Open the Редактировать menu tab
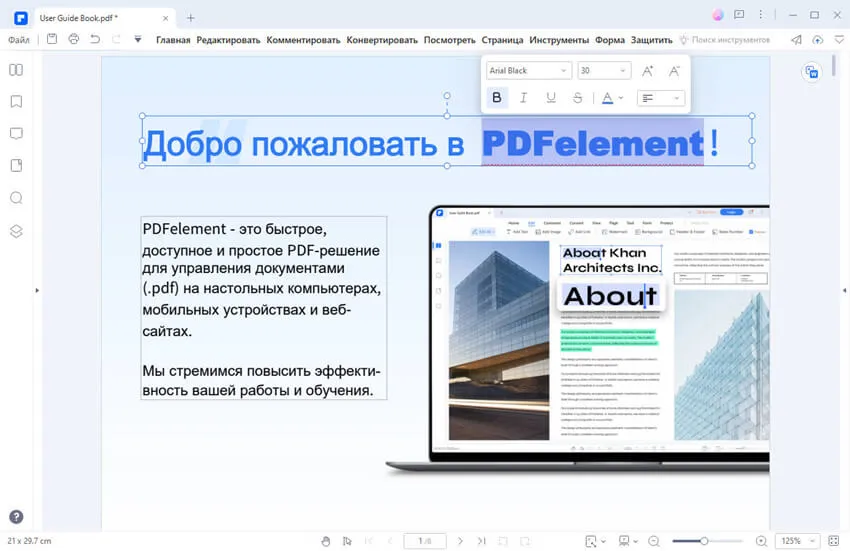 pos(228,40)
